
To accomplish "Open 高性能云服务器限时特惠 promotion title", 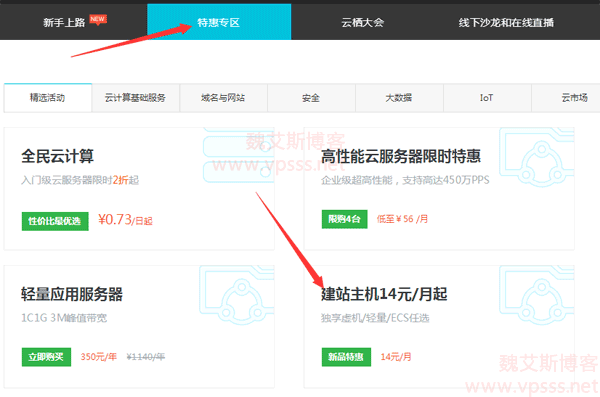I will [401, 156].
